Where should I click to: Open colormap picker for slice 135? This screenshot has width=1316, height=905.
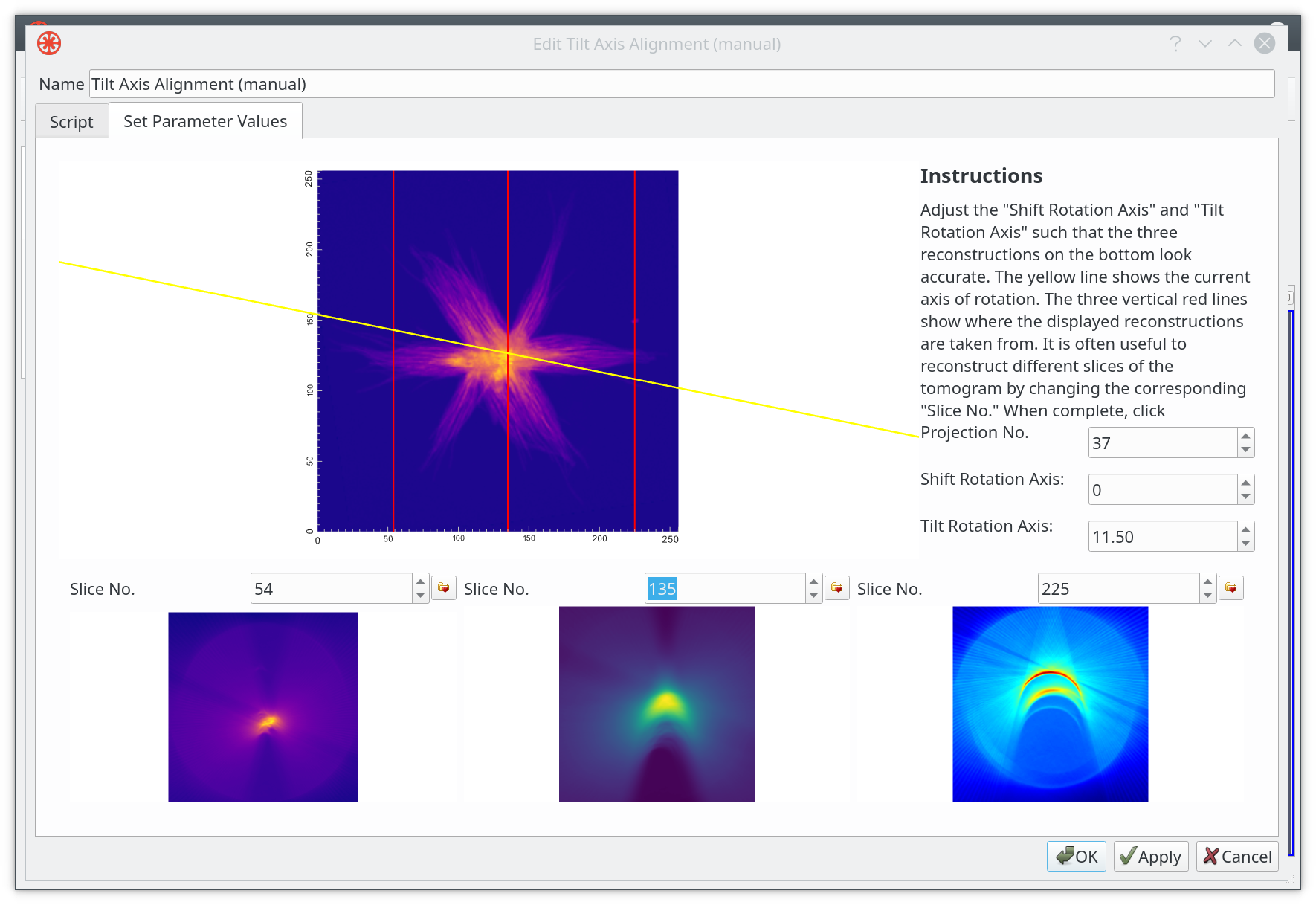pyautogui.click(x=837, y=588)
